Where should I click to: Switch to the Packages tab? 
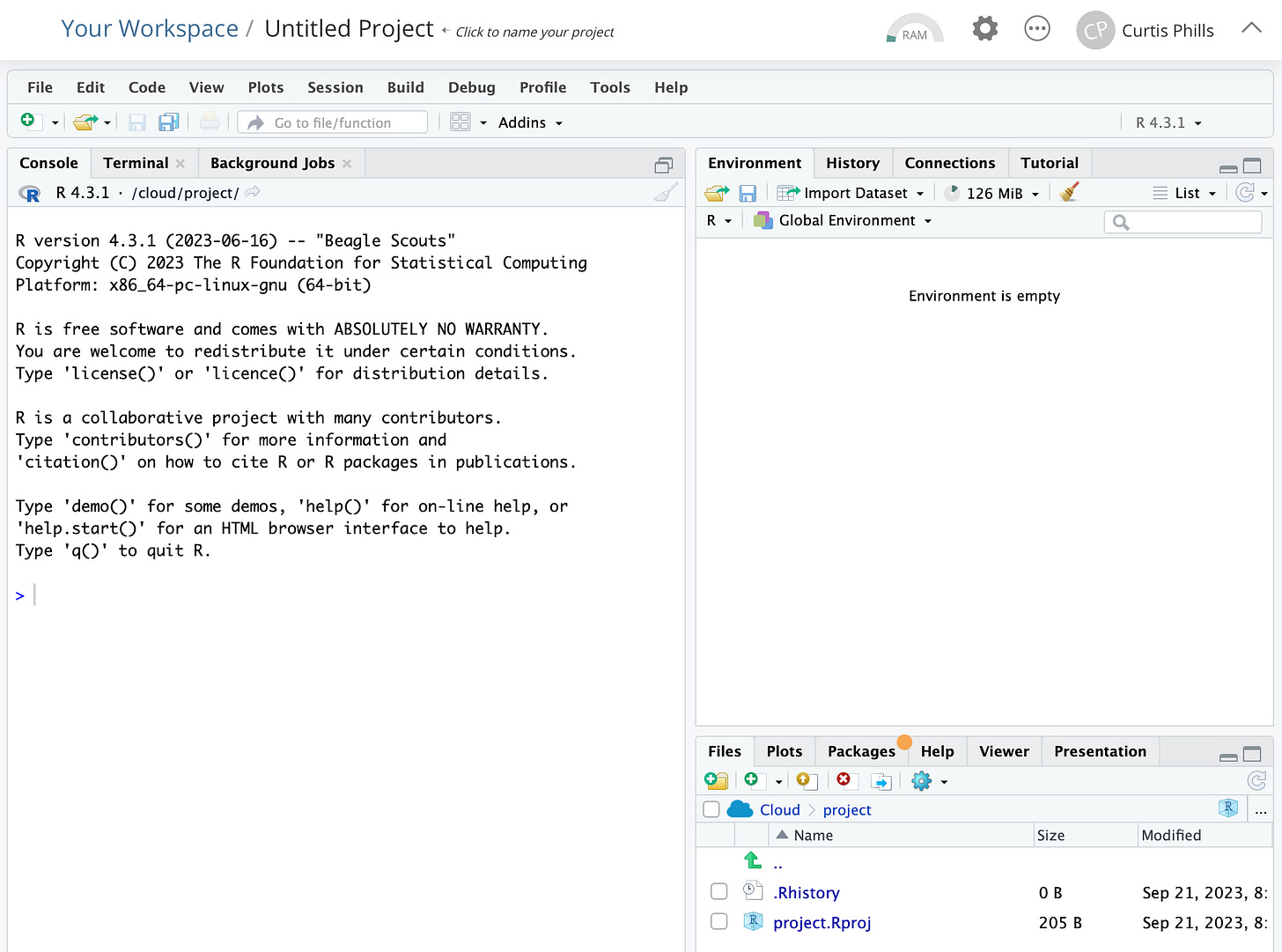pos(861,751)
